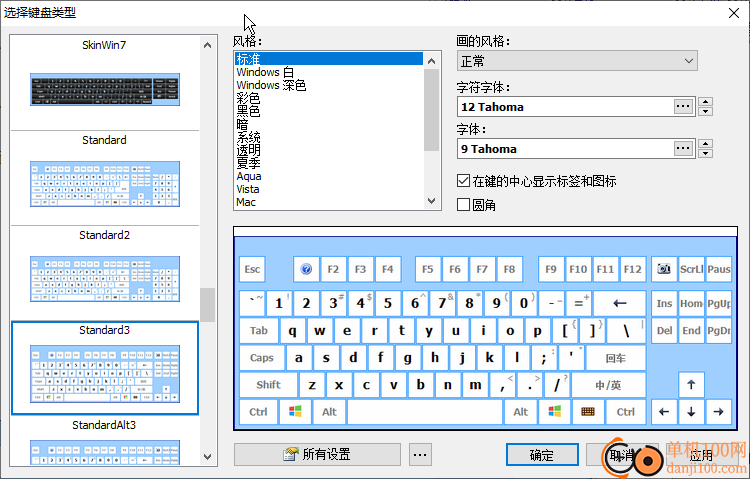Decrease the 字体 size with down spinner

(706, 153)
